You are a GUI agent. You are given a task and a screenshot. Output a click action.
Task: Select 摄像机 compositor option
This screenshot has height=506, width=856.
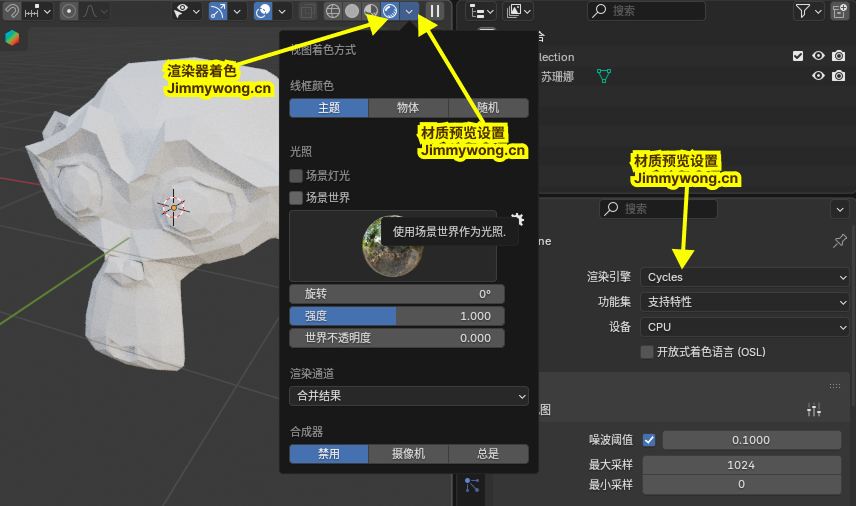408,454
